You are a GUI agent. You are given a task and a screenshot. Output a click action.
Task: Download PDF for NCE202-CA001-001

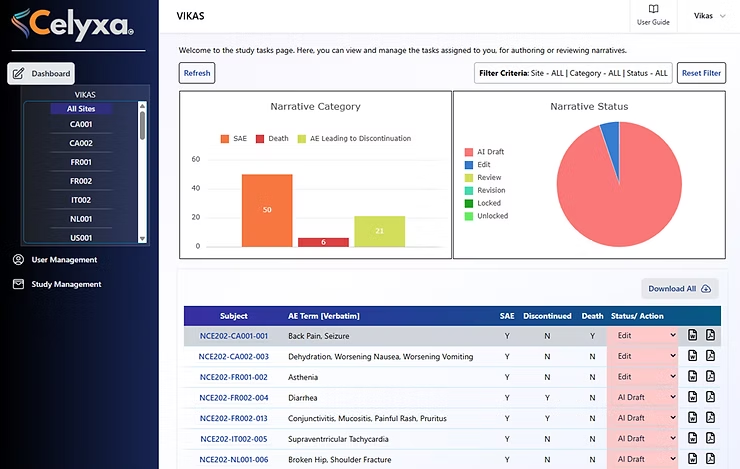click(x=711, y=335)
